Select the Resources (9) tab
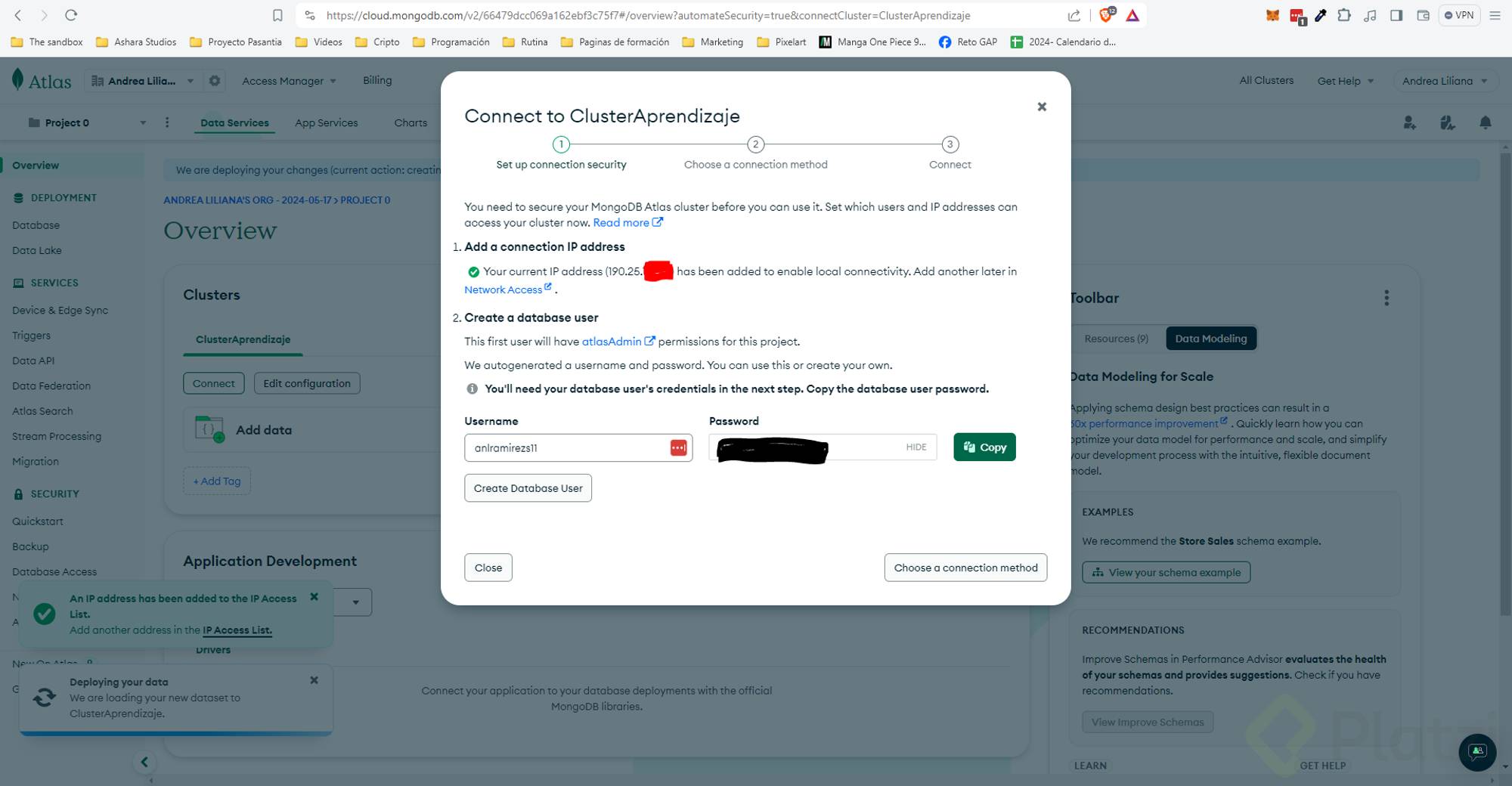This screenshot has height=786, width=1512. (x=1116, y=339)
